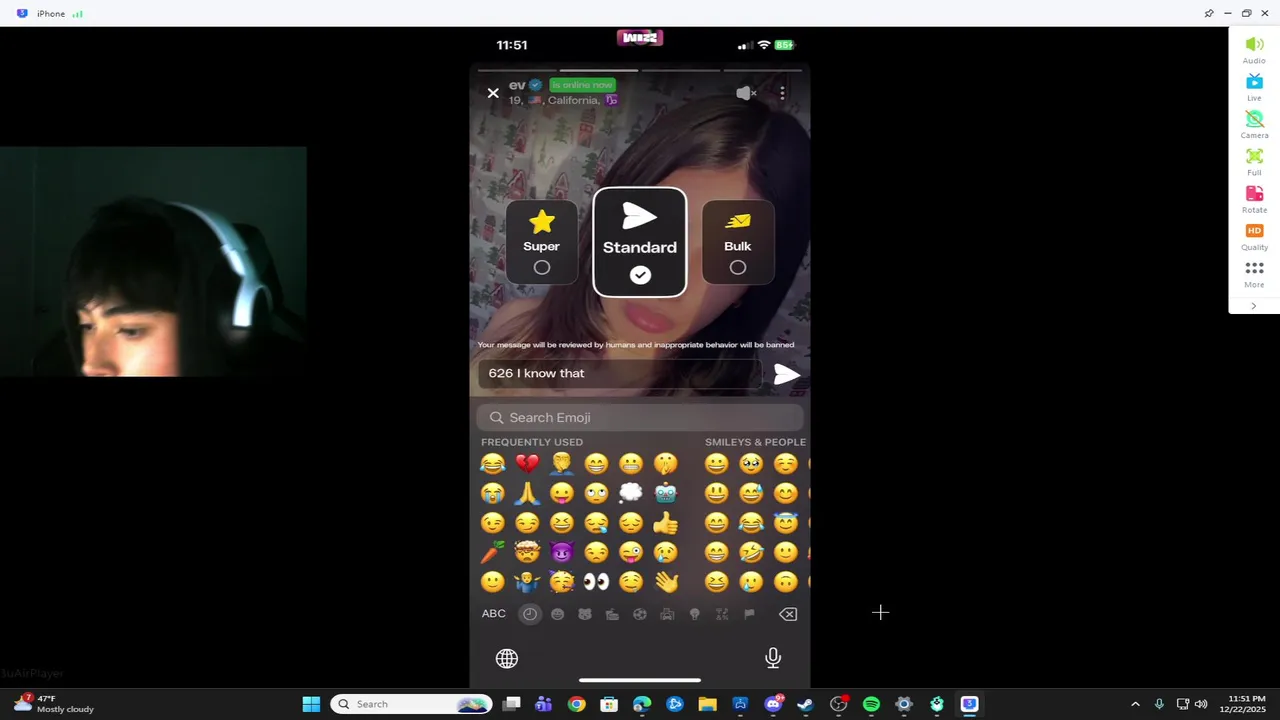Jump to smileys emoji category tab
Image resolution: width=1280 pixels, height=720 pixels.
click(557, 614)
